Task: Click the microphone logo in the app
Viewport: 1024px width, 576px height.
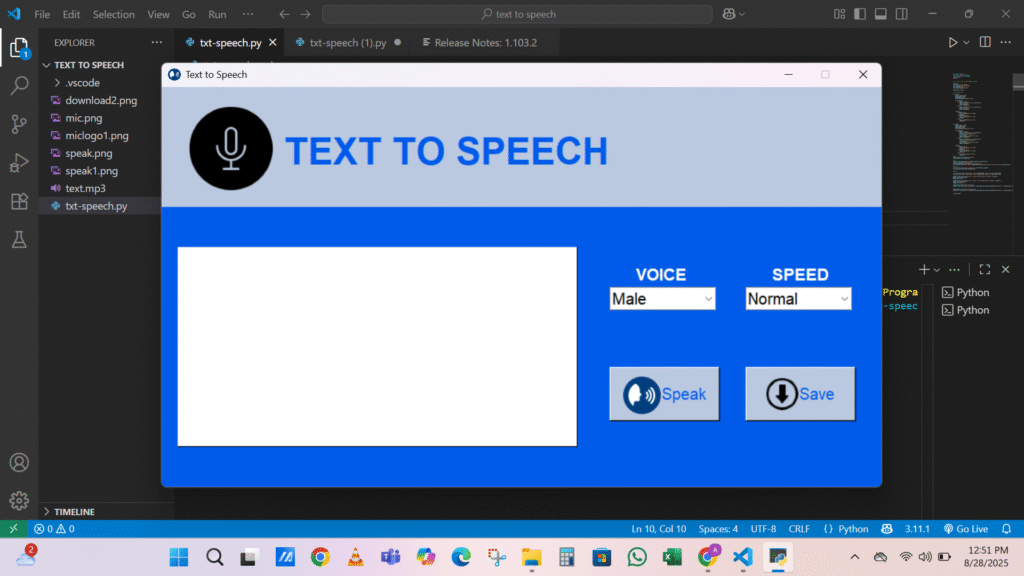Action: [231, 148]
